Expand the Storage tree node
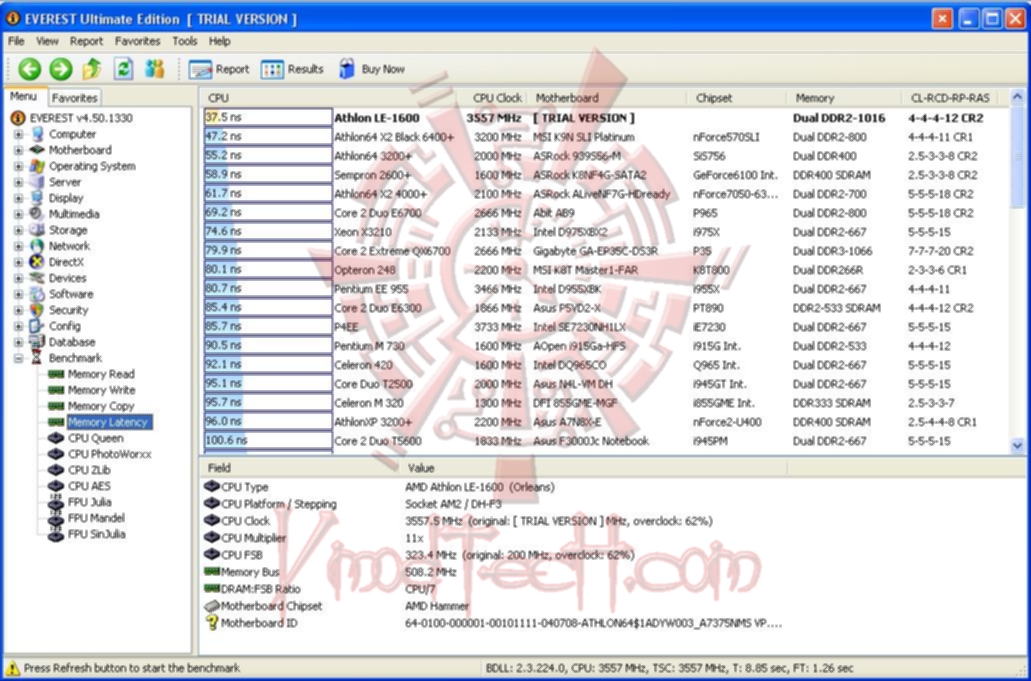The image size is (1031, 681). pyautogui.click(x=18, y=230)
